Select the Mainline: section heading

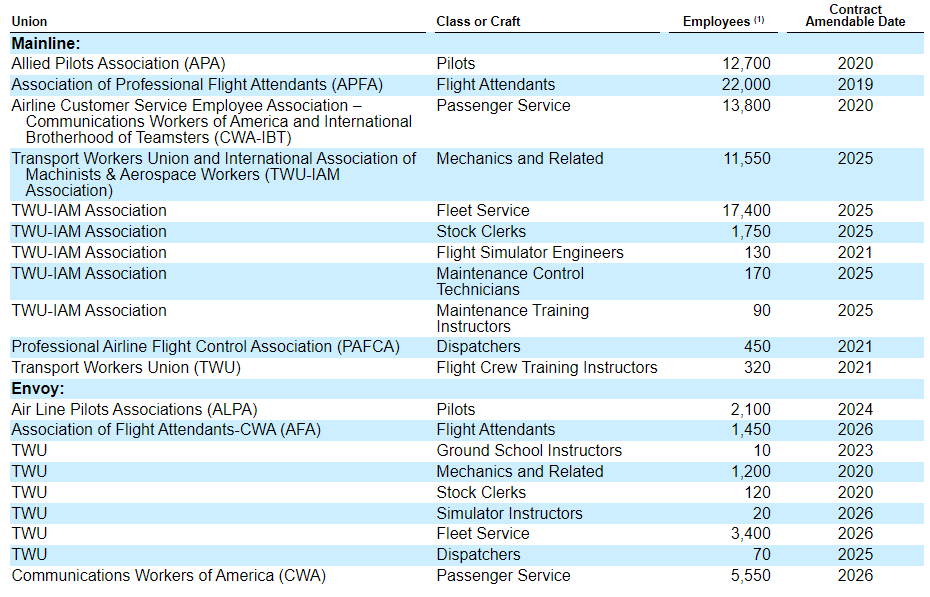point(46,43)
